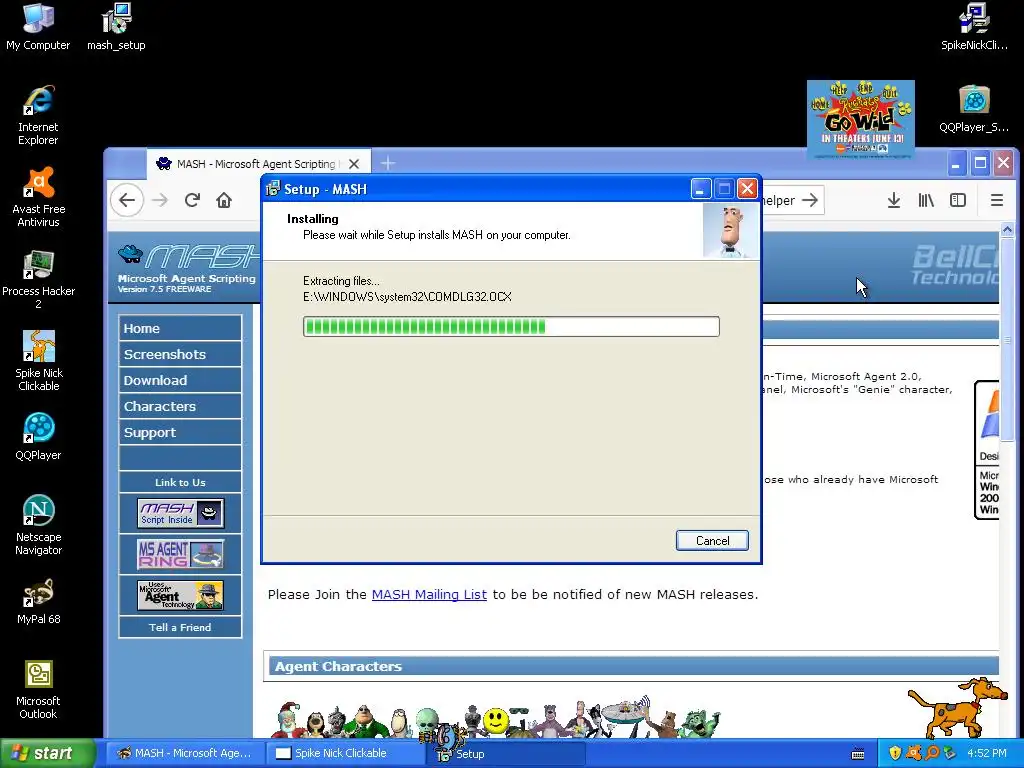Open Download in MASH site menu
Image resolution: width=1024 pixels, height=768 pixels.
(180, 380)
